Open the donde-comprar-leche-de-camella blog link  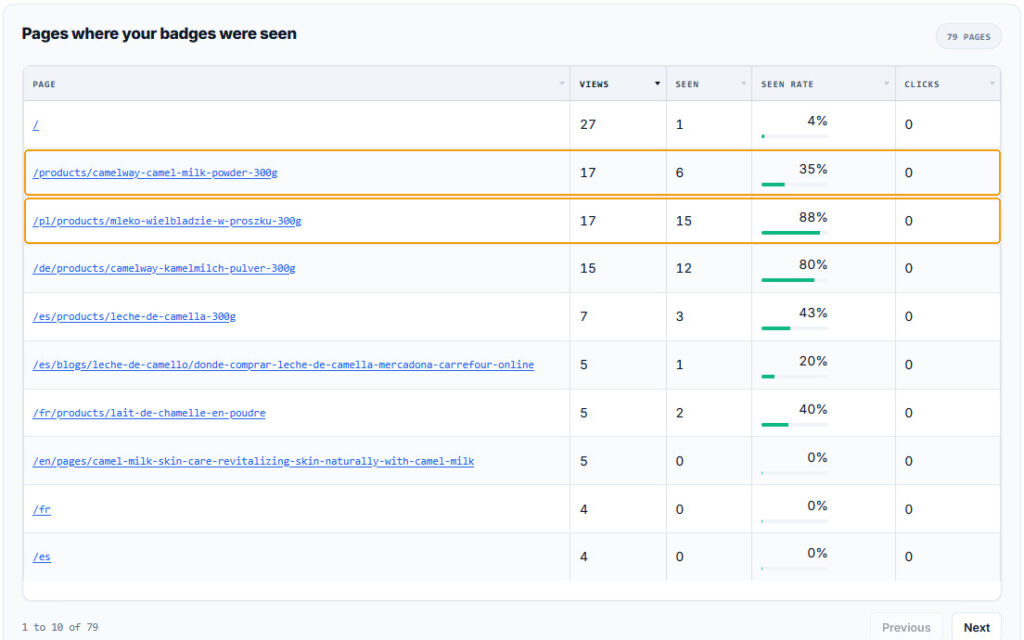[x=283, y=365]
